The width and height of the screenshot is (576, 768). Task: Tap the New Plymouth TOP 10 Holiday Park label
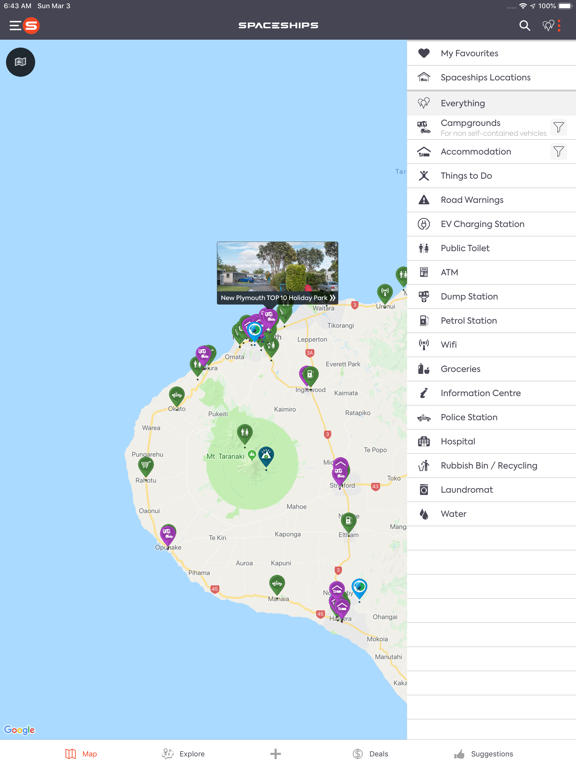274,298
